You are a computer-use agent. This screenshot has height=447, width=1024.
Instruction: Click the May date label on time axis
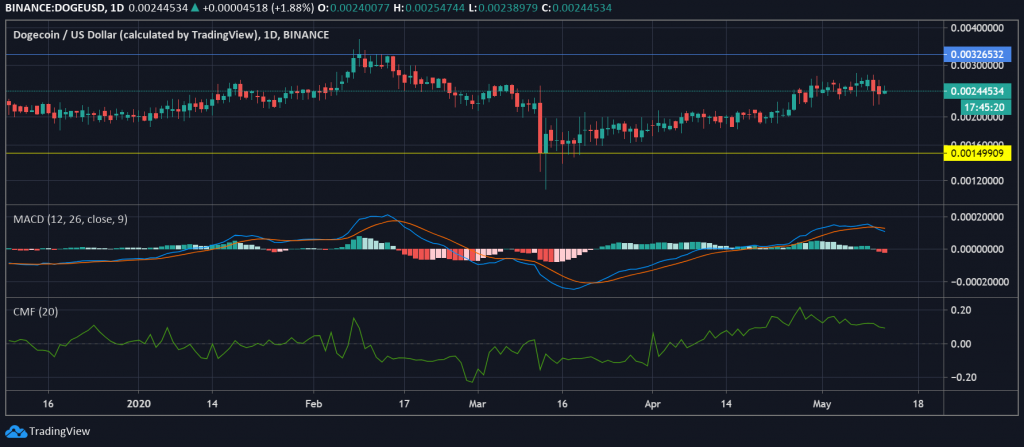(821, 403)
